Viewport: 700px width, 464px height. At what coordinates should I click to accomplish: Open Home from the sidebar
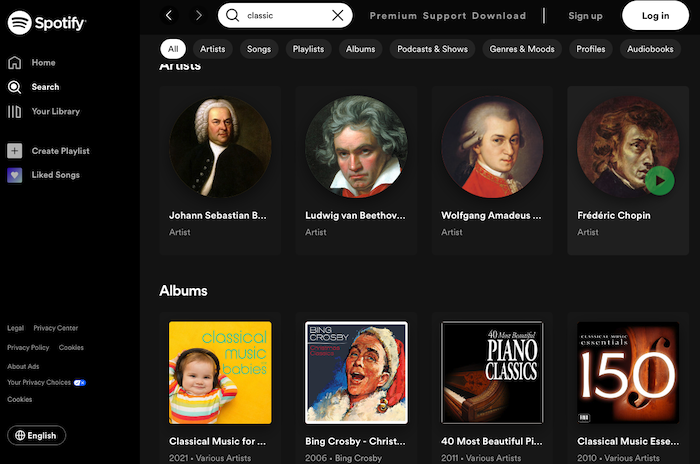[43, 63]
